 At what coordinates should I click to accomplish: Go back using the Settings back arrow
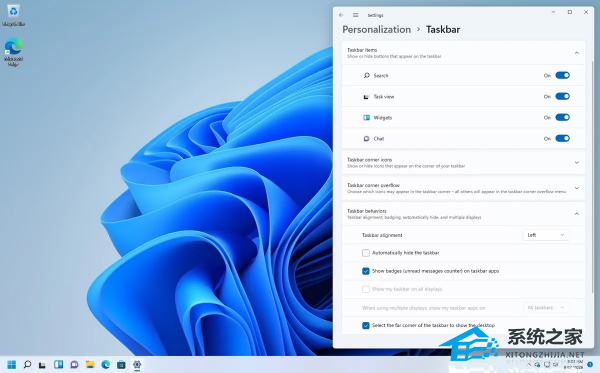(x=341, y=15)
